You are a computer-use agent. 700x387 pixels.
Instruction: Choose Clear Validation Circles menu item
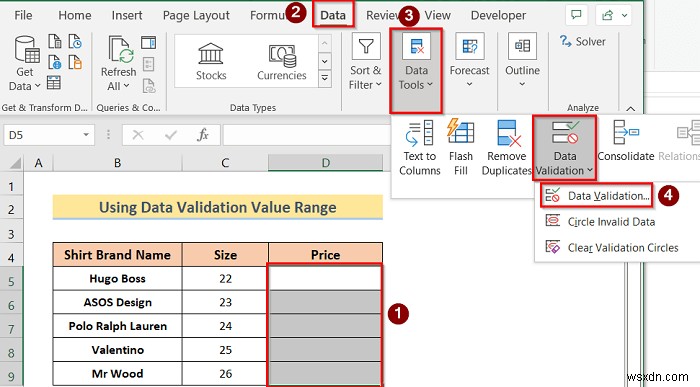pos(612,248)
